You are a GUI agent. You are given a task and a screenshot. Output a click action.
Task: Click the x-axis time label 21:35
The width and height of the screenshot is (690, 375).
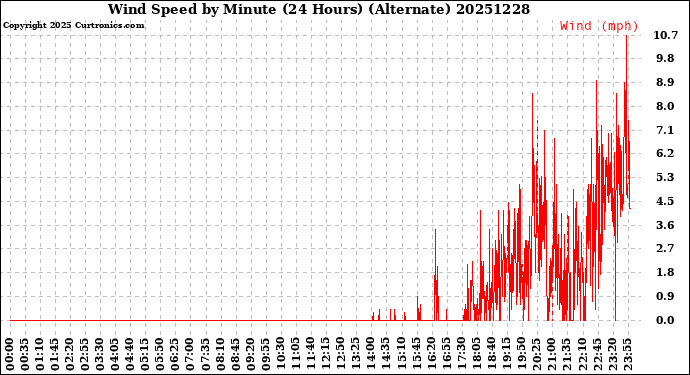point(567,355)
